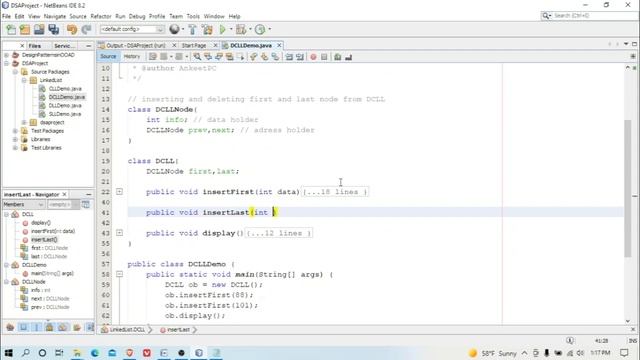This screenshot has width=640, height=360.
Task: Open the Members dropdown in Navigator
Action: (x=23, y=204)
